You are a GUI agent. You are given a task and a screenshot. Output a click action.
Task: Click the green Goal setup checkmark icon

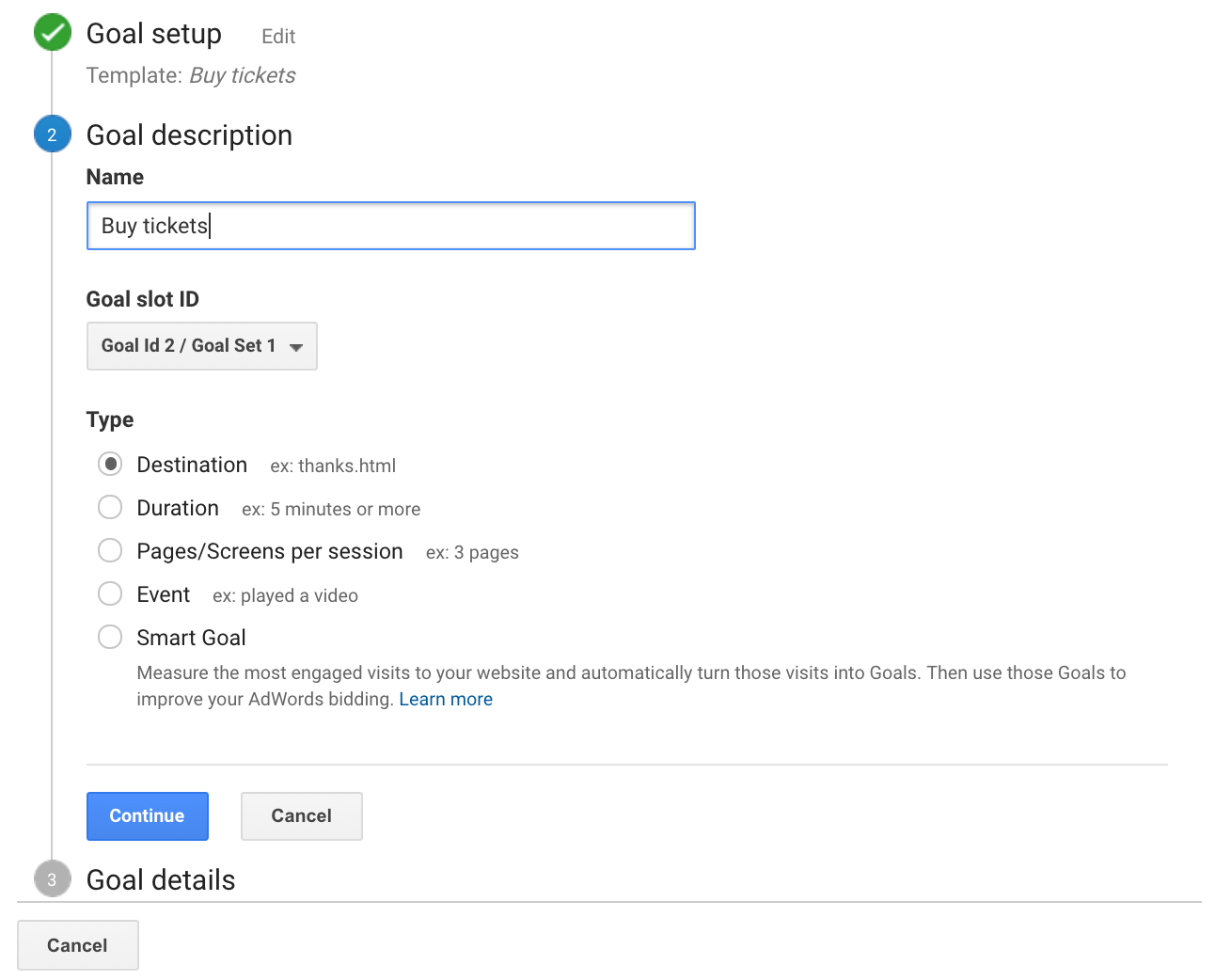point(53,33)
